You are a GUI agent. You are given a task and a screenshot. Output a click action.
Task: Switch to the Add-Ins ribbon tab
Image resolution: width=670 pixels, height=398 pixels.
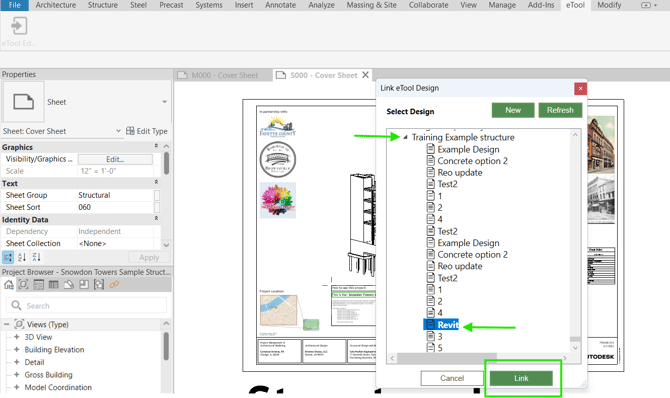point(541,5)
